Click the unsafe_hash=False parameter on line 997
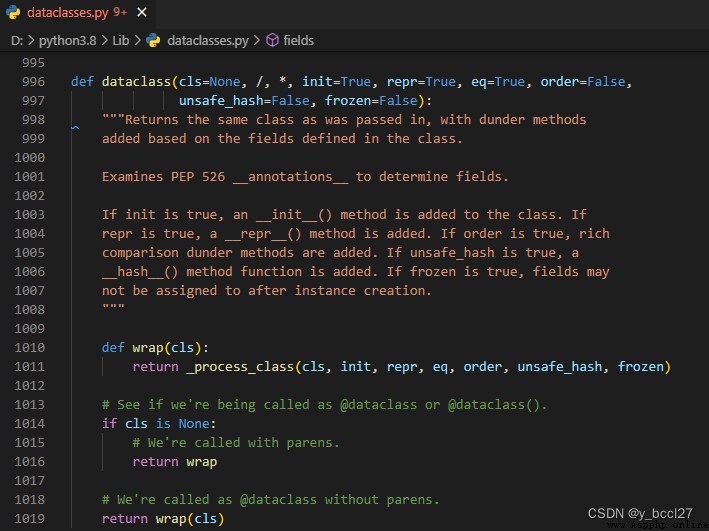The width and height of the screenshot is (709, 531). (x=244, y=101)
